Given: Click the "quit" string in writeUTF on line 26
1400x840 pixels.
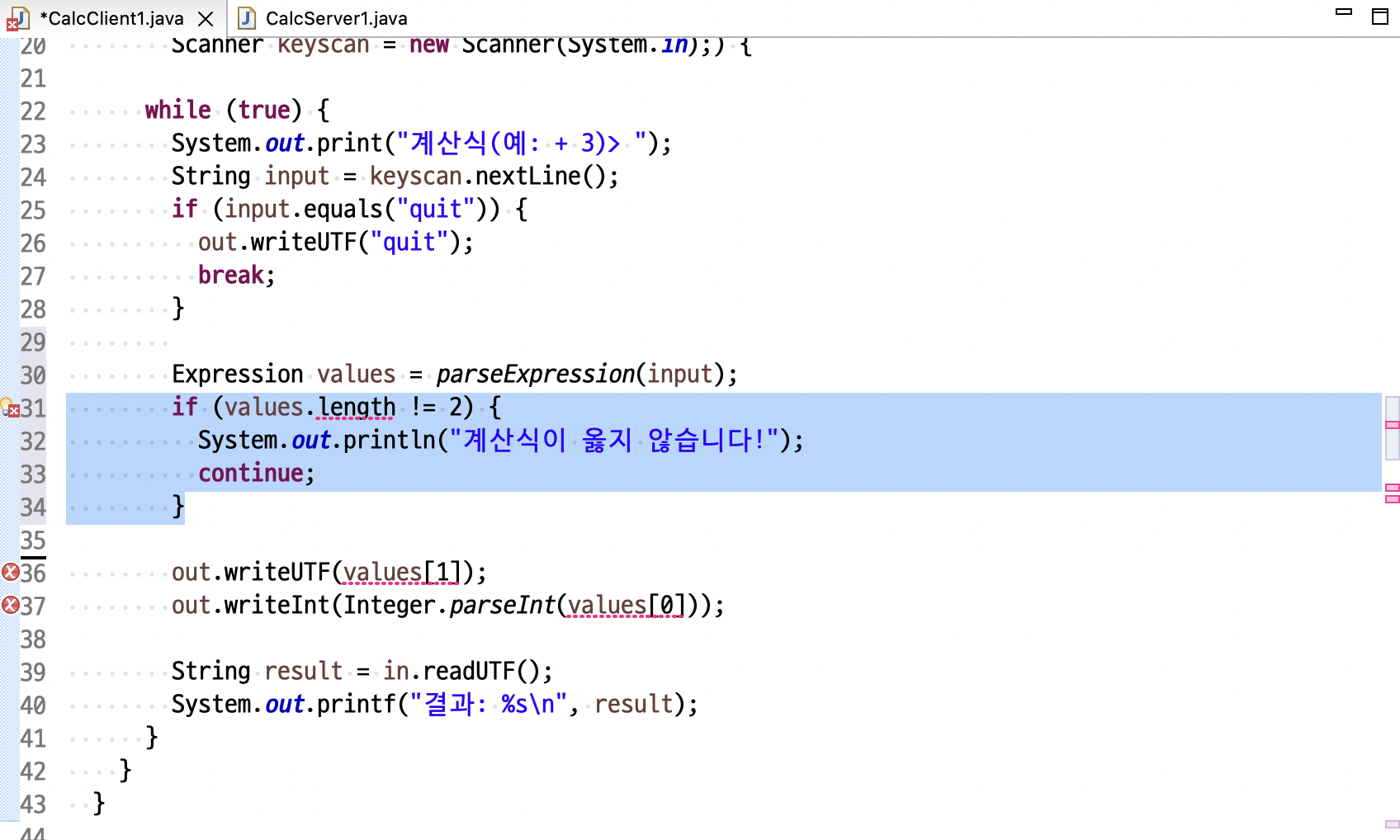Looking at the screenshot, I should point(409,242).
